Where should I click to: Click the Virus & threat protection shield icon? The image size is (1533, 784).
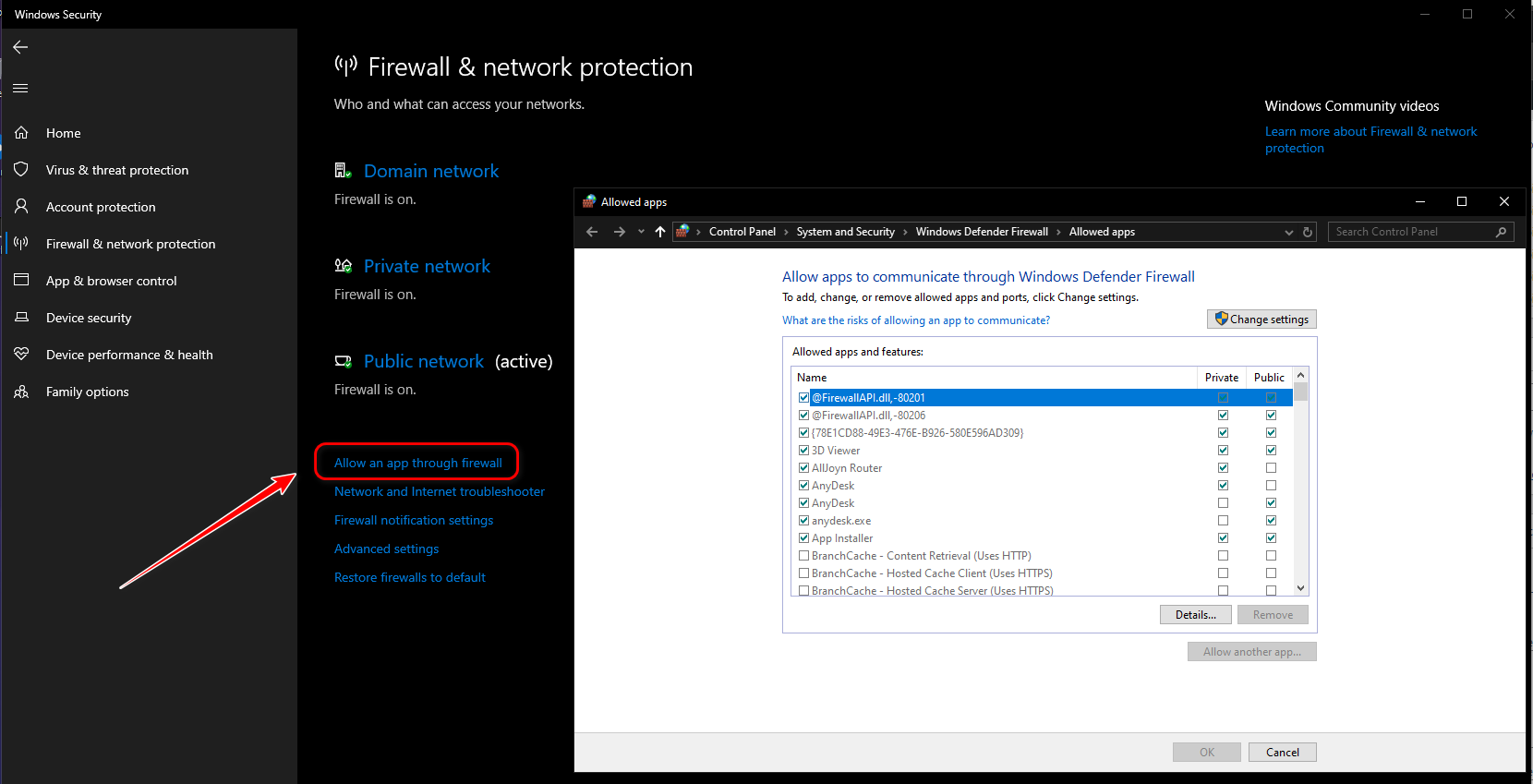(x=21, y=170)
